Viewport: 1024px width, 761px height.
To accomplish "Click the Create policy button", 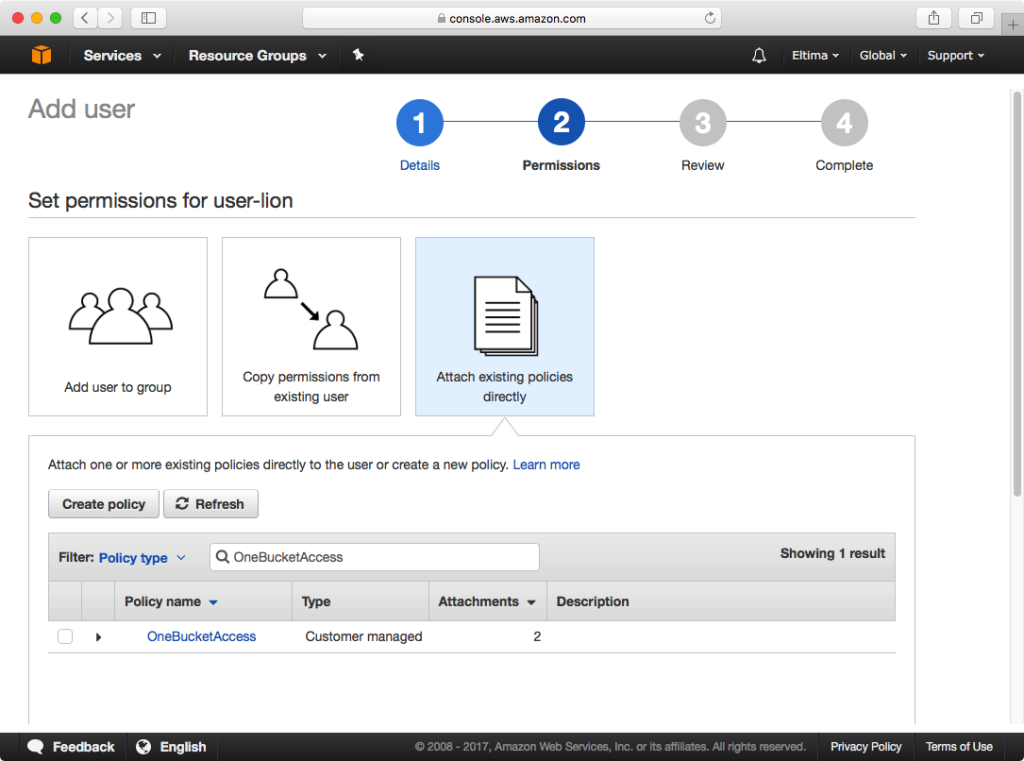I will (x=103, y=503).
